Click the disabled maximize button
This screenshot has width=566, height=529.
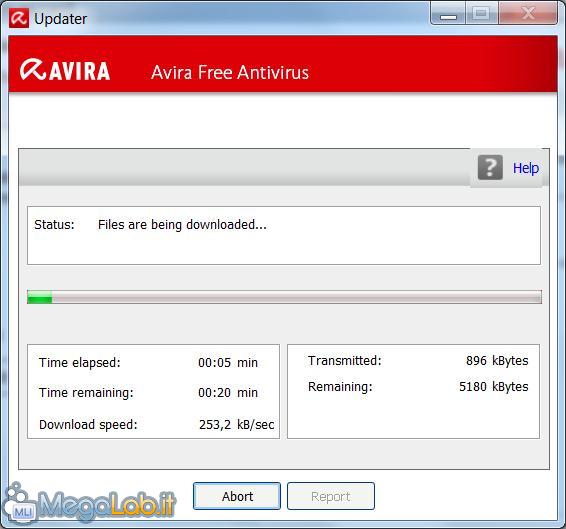(482, 14)
